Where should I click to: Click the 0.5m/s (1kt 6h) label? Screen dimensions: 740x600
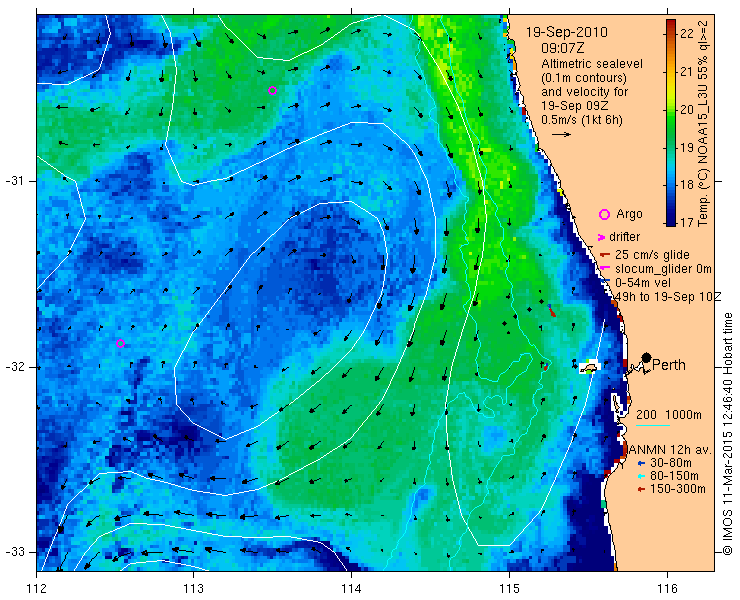[x=581, y=120]
